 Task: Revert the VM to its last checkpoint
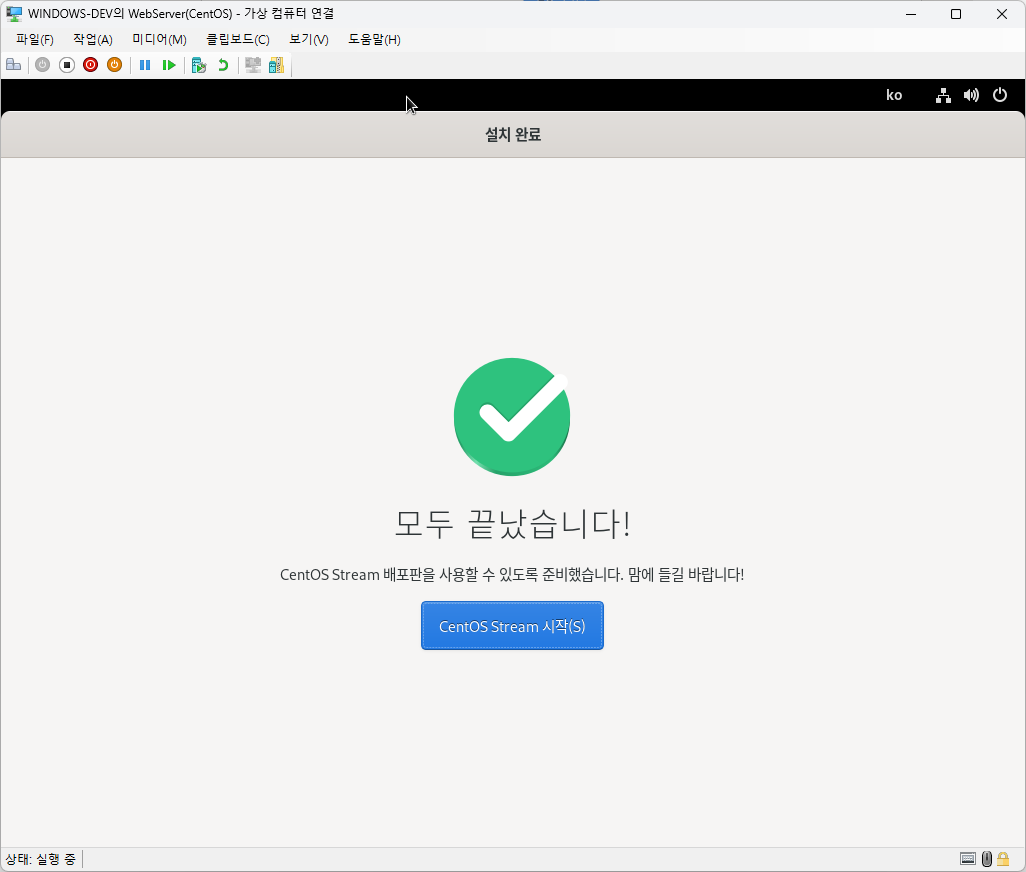pyautogui.click(x=221, y=65)
